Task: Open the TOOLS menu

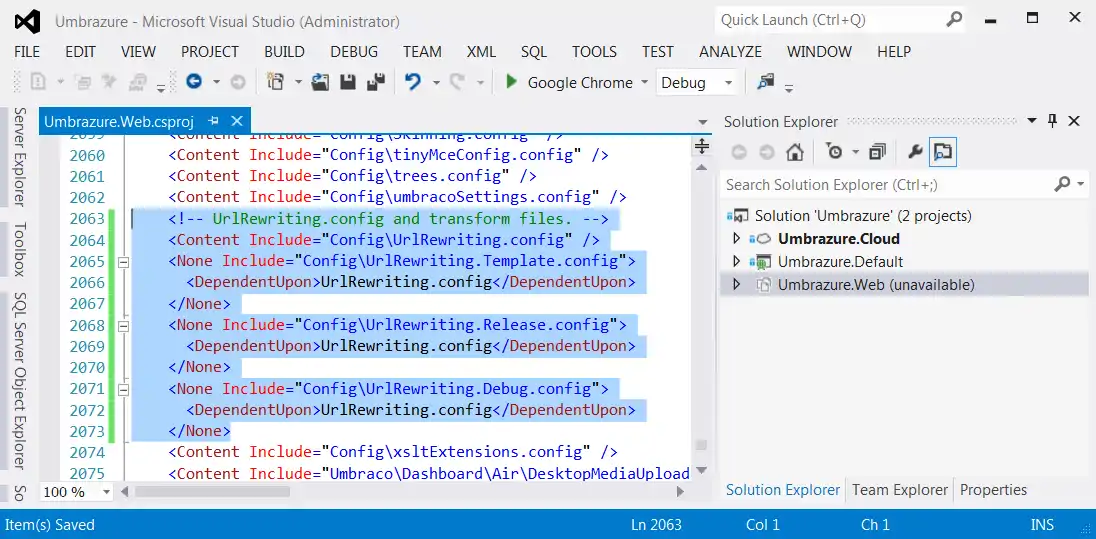Action: point(594,52)
